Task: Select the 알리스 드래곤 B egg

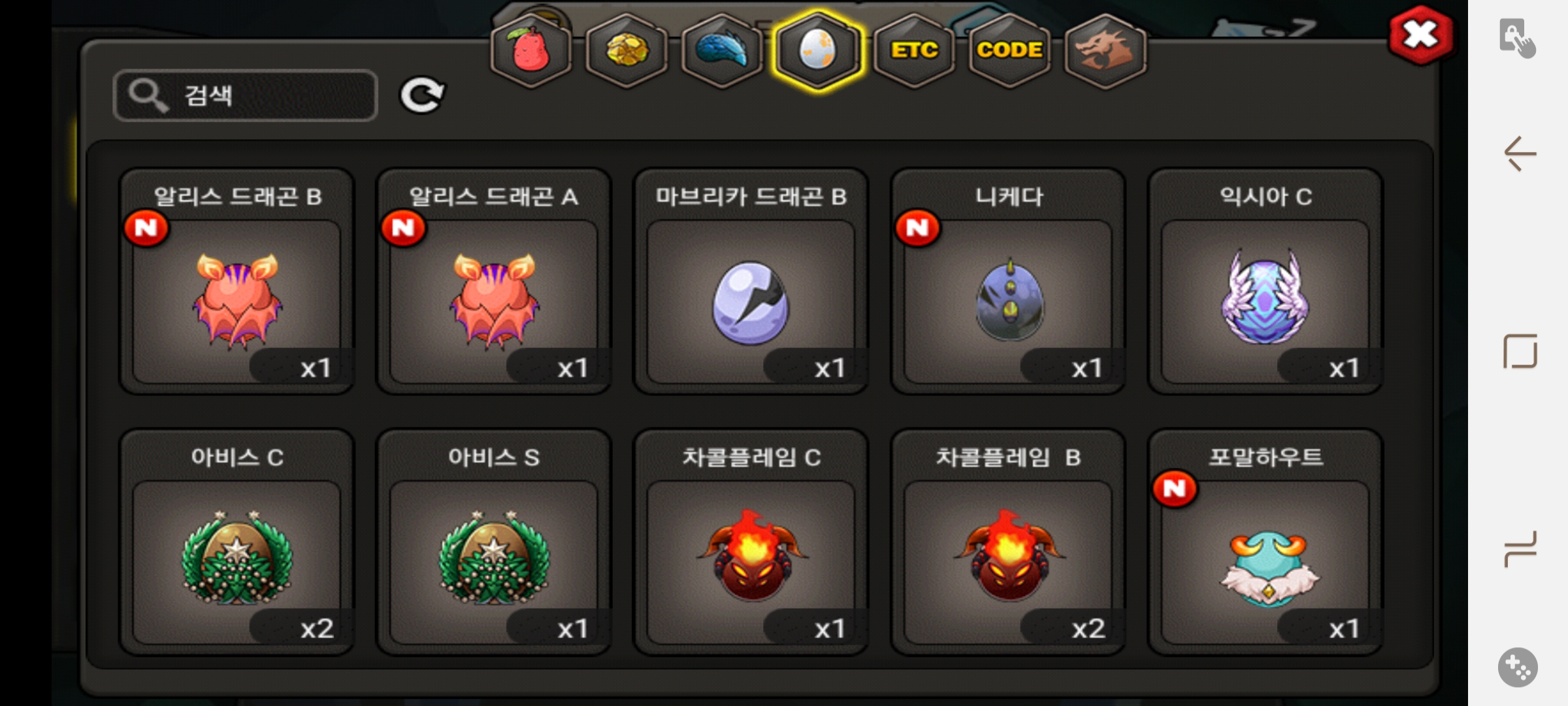Action: click(237, 281)
